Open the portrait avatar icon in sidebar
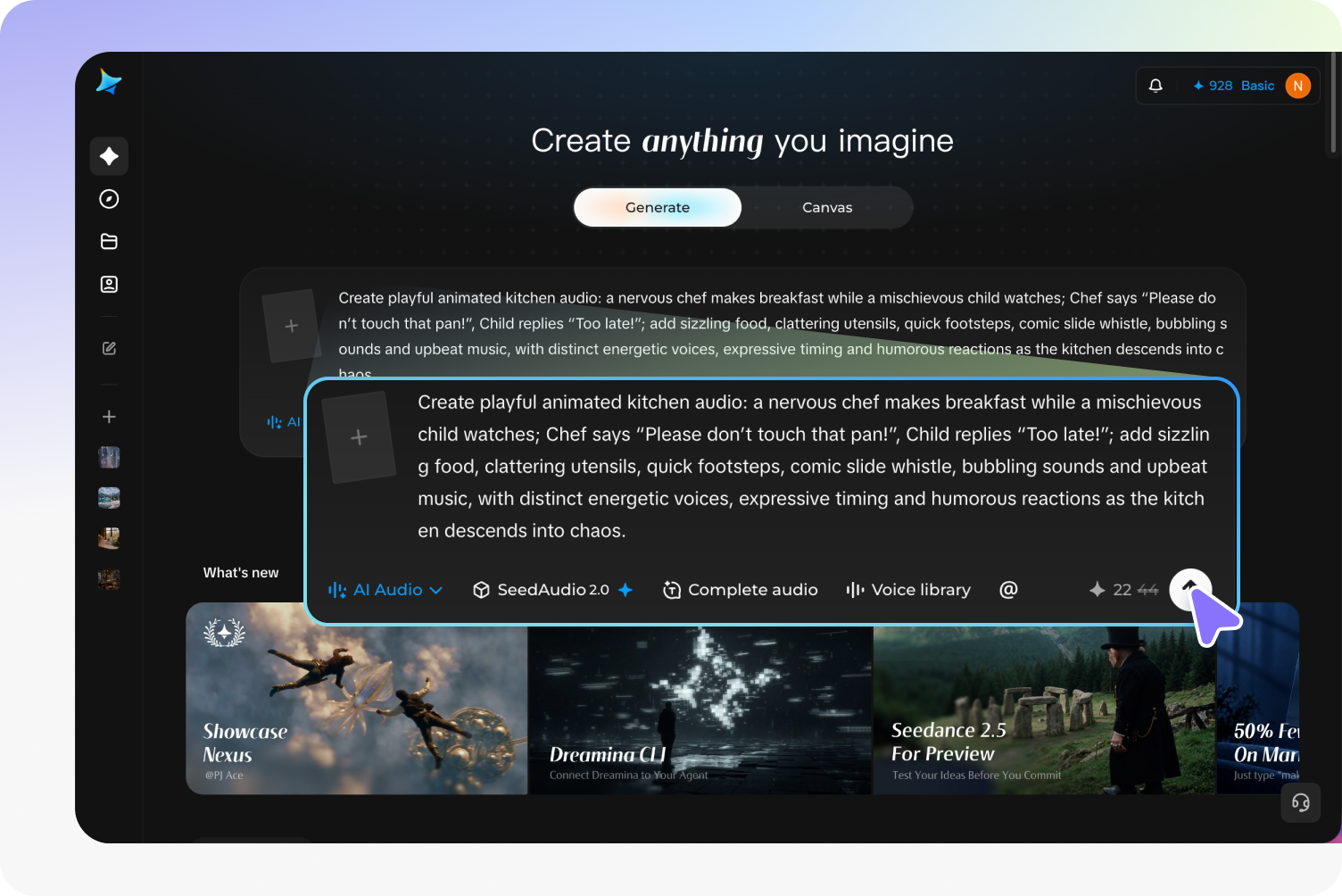Viewport: 1342px width, 896px height. [x=109, y=285]
